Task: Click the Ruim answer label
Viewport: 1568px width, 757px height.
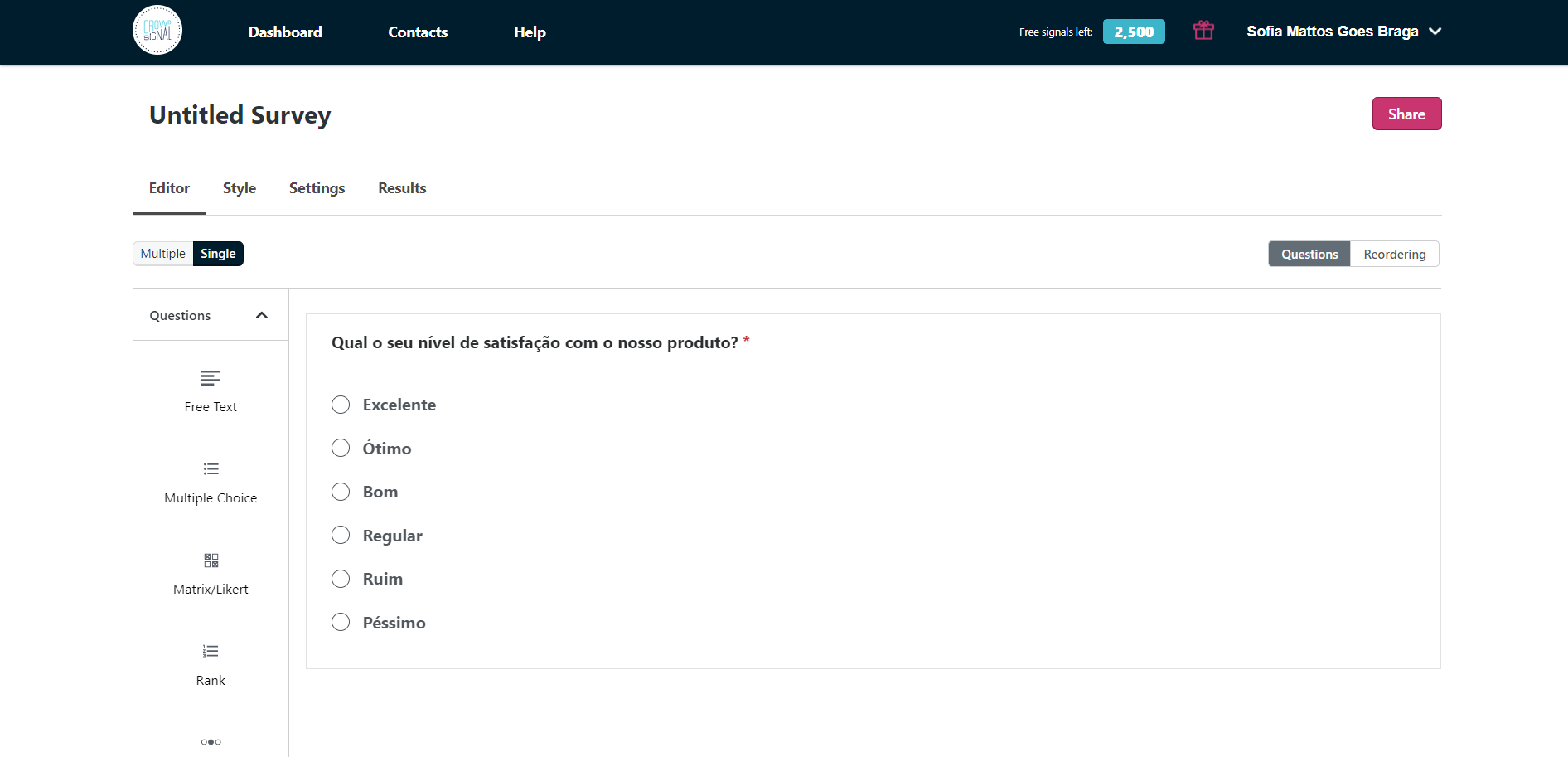Action: coord(383,579)
